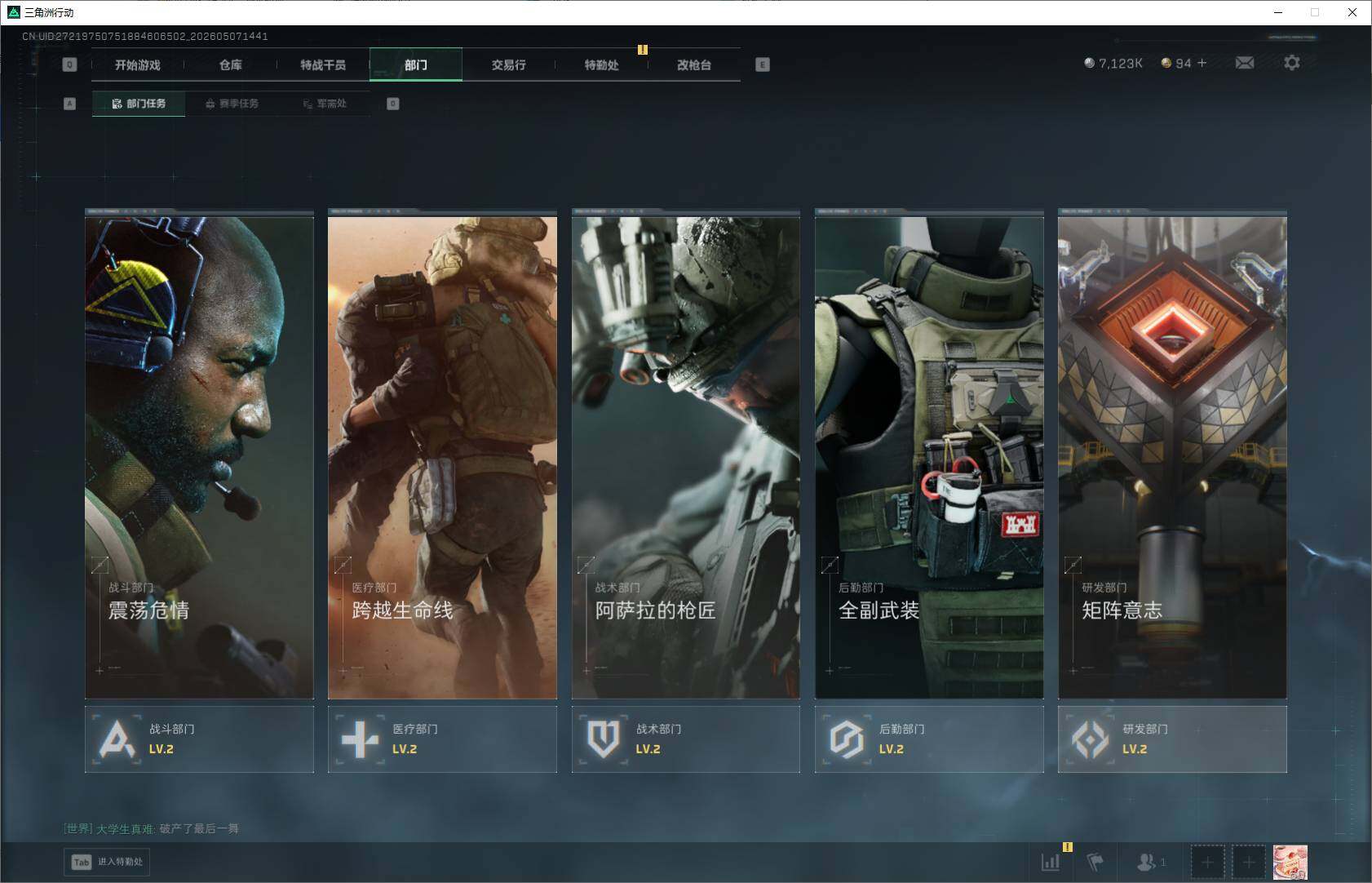The image size is (1372, 883).
Task: Open the settings gear icon
Action: pos(1291,63)
